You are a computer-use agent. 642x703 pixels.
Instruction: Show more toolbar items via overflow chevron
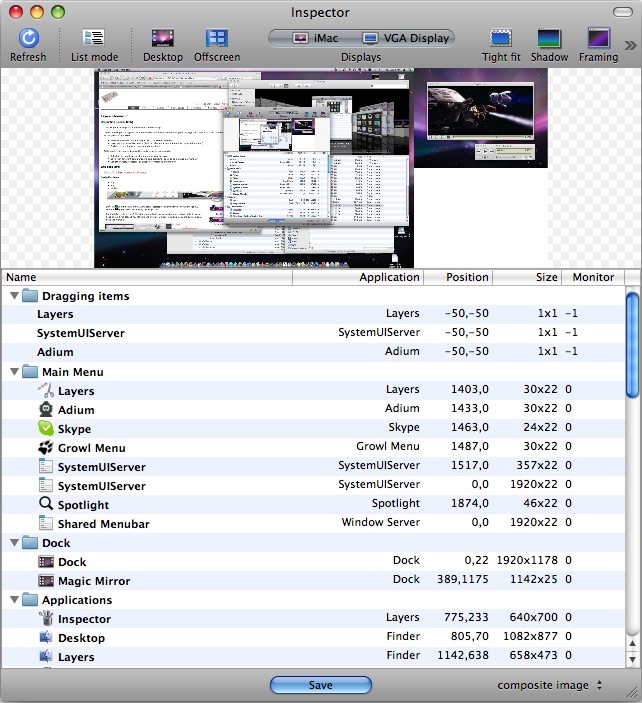pos(630,45)
